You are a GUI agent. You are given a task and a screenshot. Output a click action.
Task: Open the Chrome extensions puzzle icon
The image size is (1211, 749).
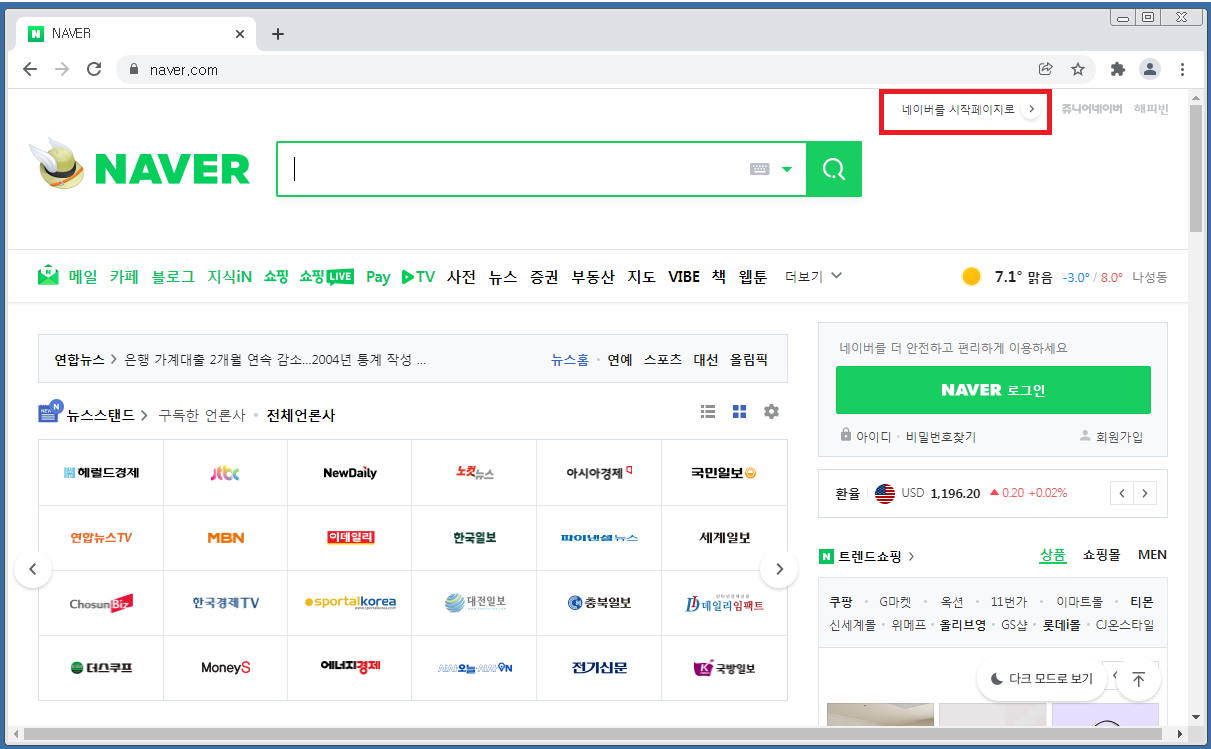pos(1118,69)
